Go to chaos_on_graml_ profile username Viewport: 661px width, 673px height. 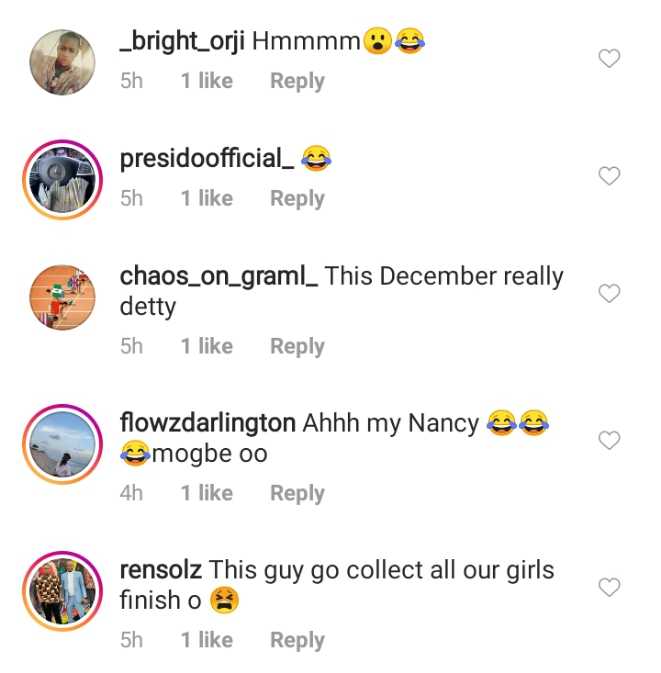(x=219, y=277)
